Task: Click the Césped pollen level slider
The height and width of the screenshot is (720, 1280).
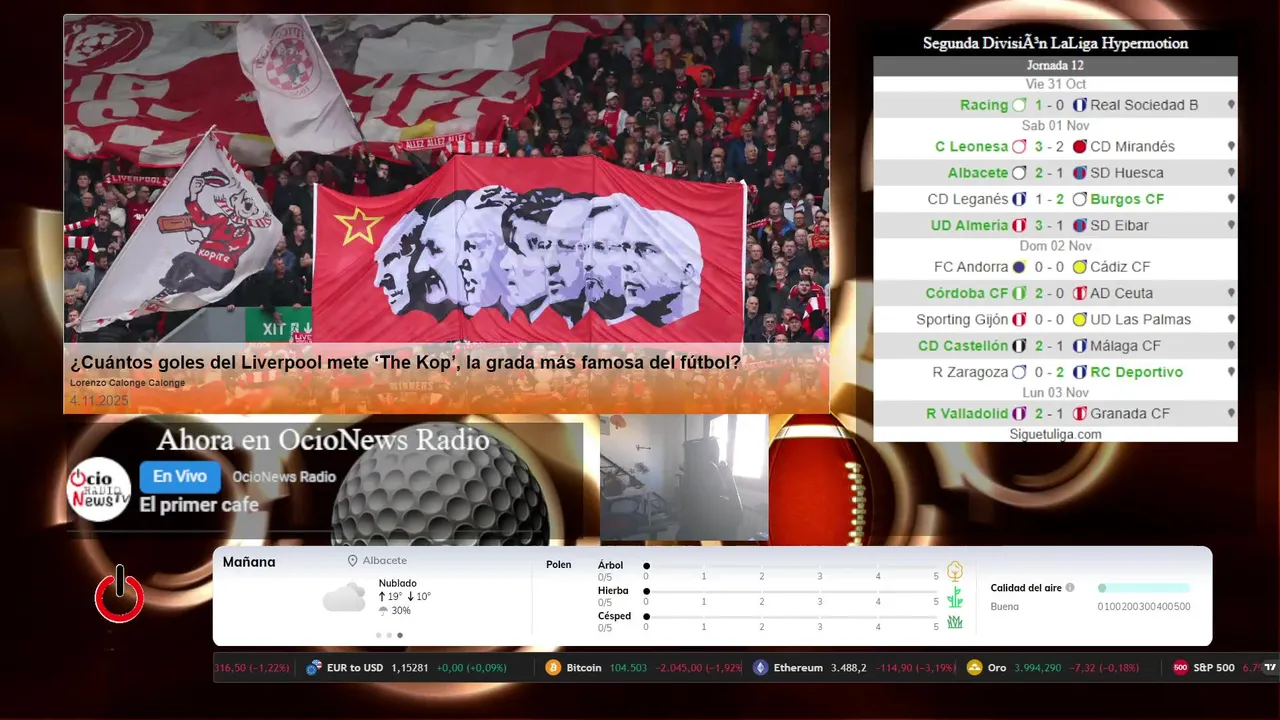Action: click(x=791, y=617)
